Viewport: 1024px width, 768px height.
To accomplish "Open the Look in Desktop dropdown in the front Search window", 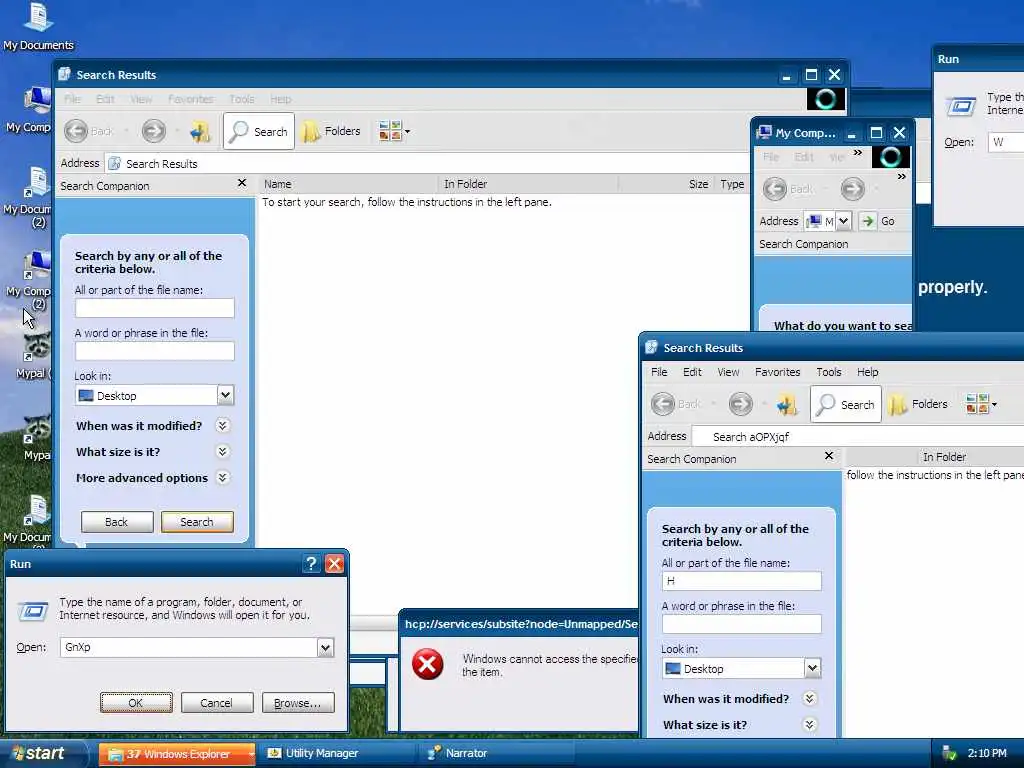I will [812, 668].
